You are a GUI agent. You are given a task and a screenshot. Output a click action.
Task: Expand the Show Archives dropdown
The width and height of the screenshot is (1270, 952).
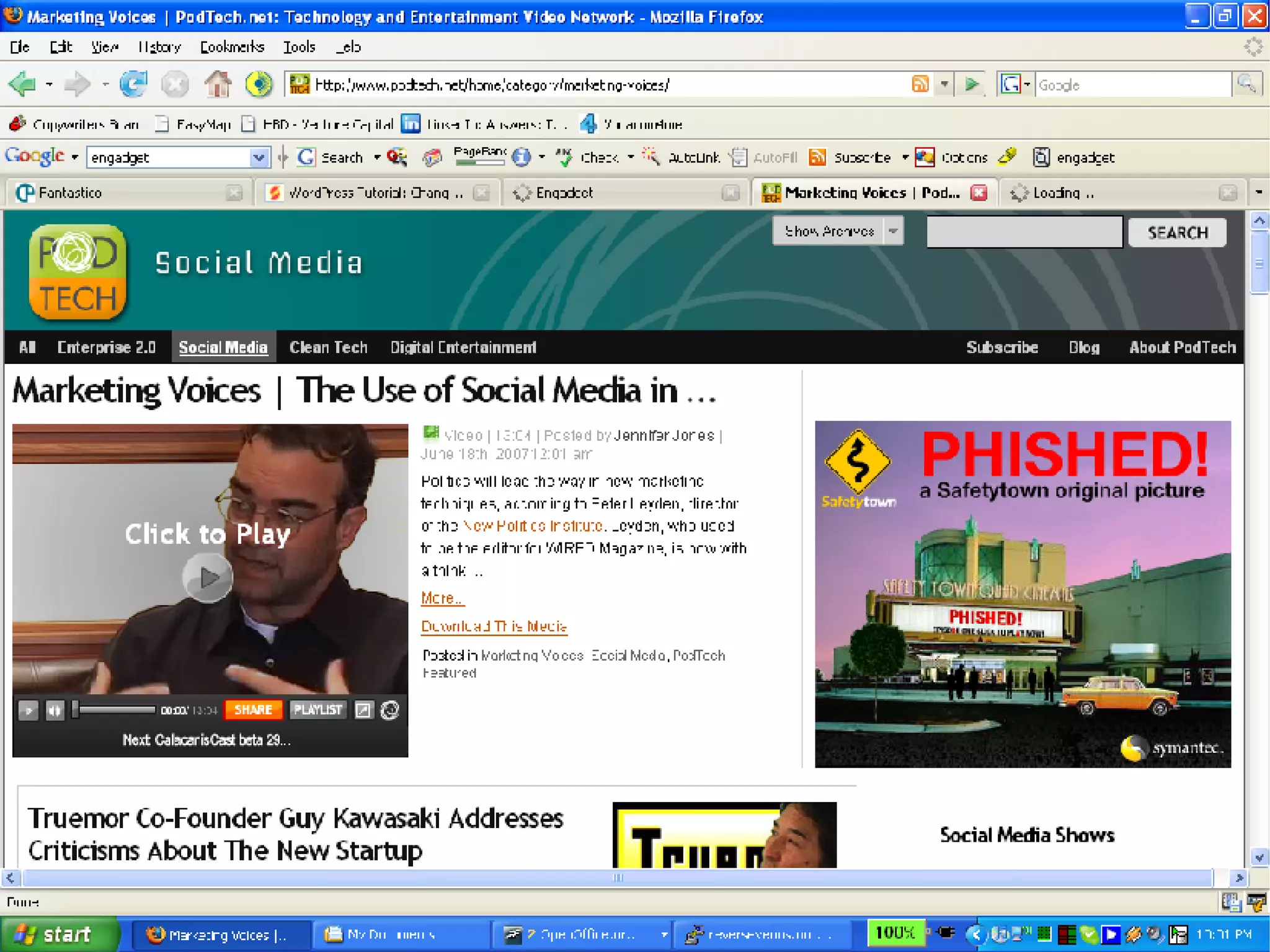point(893,231)
